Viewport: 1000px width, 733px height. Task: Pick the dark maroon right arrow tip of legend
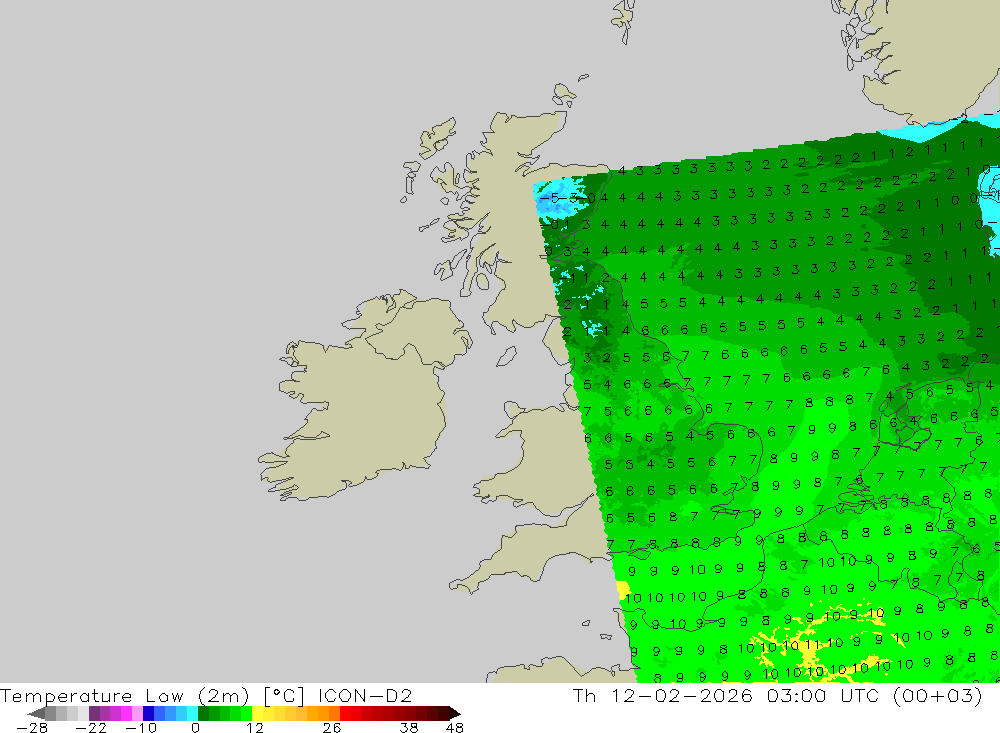(455, 713)
